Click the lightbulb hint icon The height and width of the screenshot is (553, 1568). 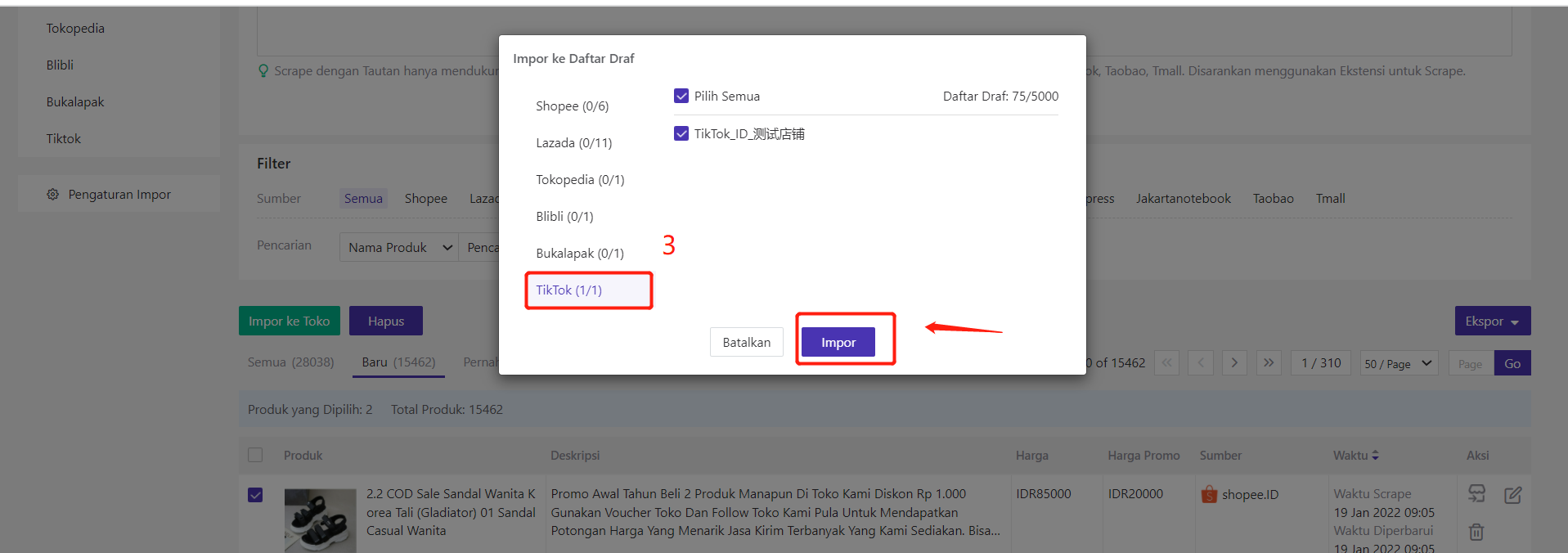(263, 71)
